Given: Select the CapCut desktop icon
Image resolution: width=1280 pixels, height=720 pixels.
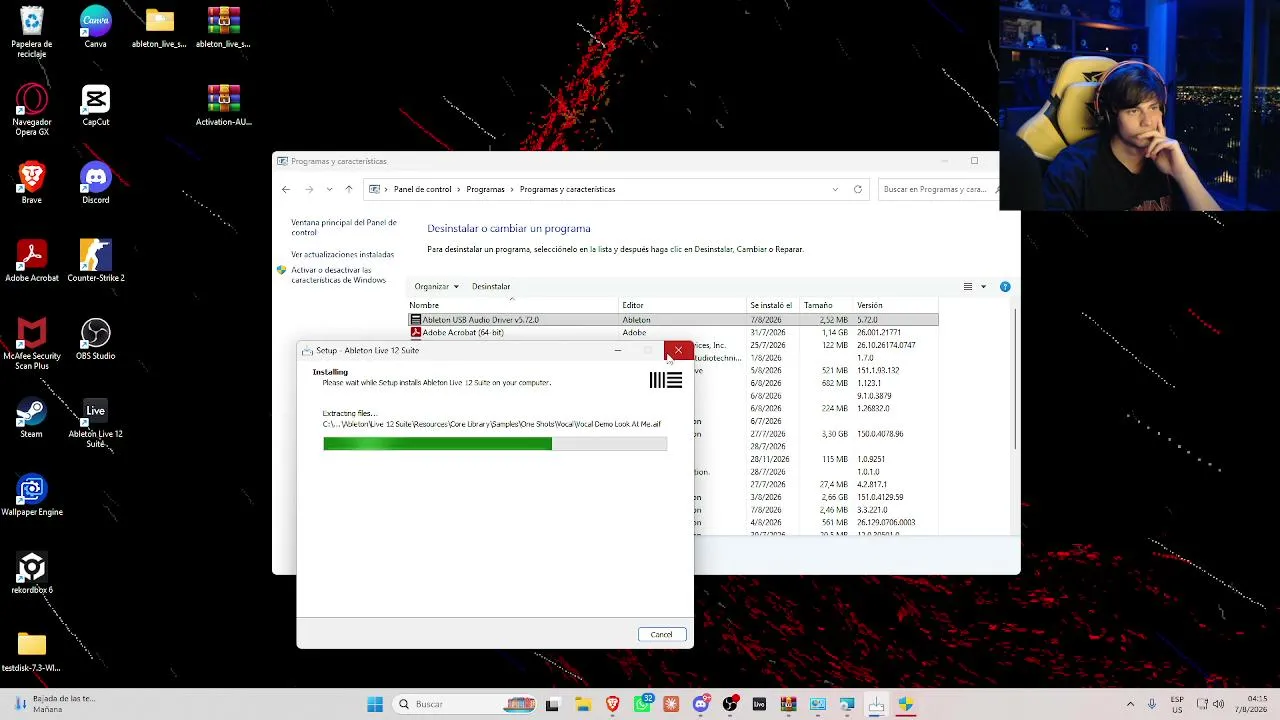Looking at the screenshot, I should coord(96,105).
